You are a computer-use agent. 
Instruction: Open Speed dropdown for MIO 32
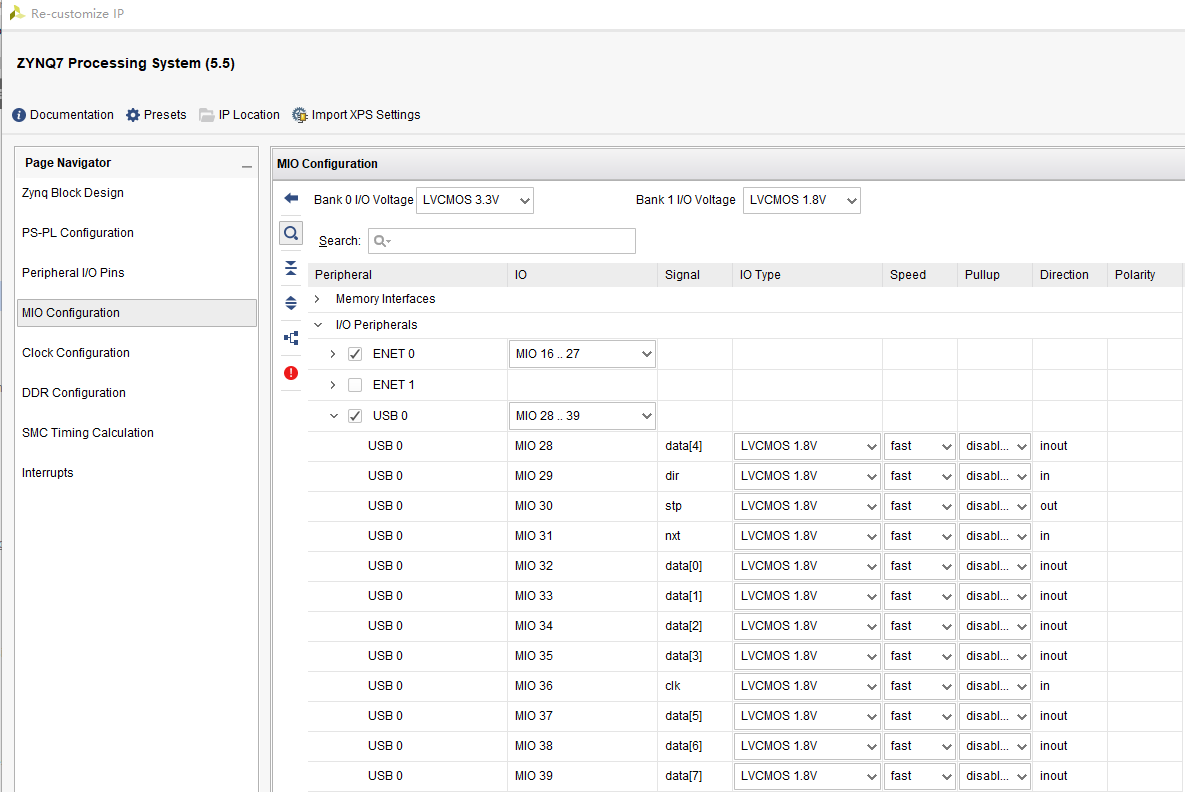[920, 566]
